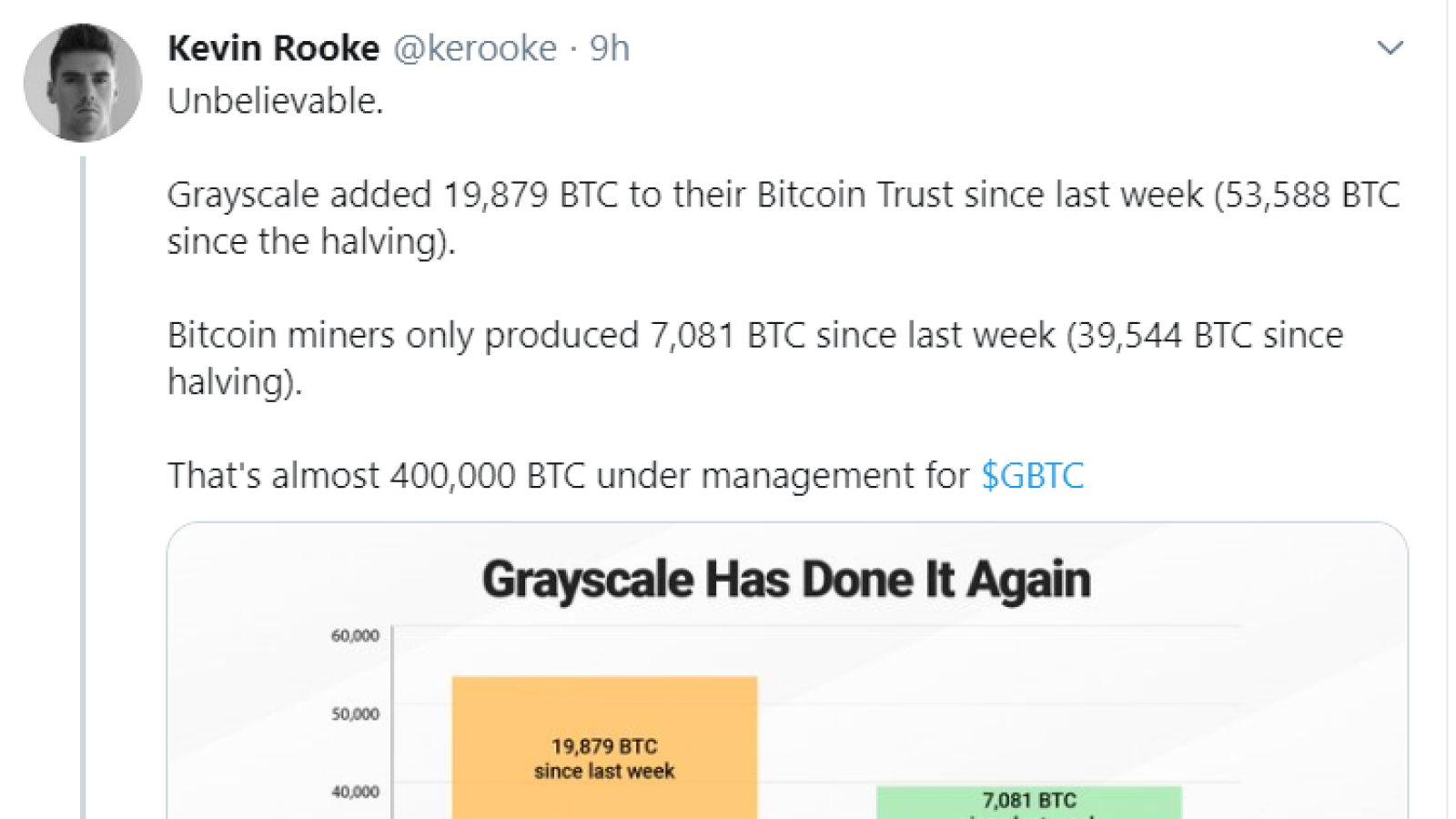Click the 50,000 y-axis label
Screen dimensions: 1456x819
pyautogui.click(x=355, y=713)
